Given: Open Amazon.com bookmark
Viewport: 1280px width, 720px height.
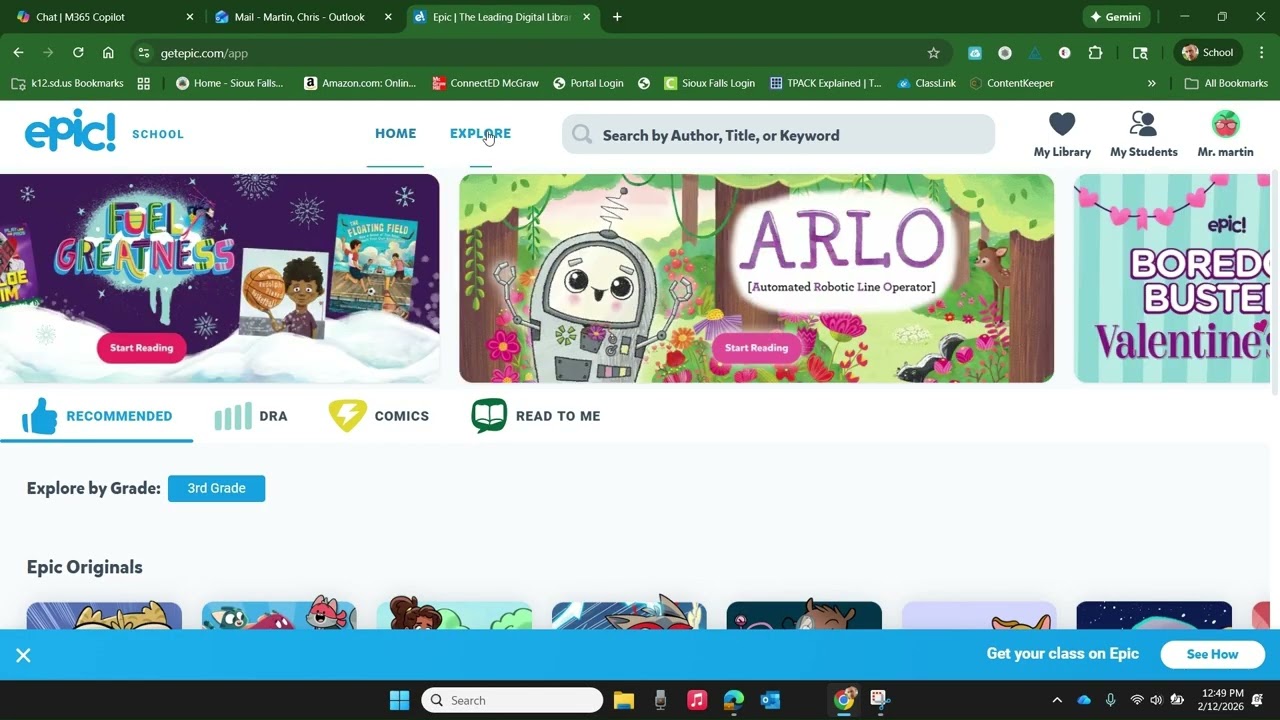Looking at the screenshot, I should (360, 83).
